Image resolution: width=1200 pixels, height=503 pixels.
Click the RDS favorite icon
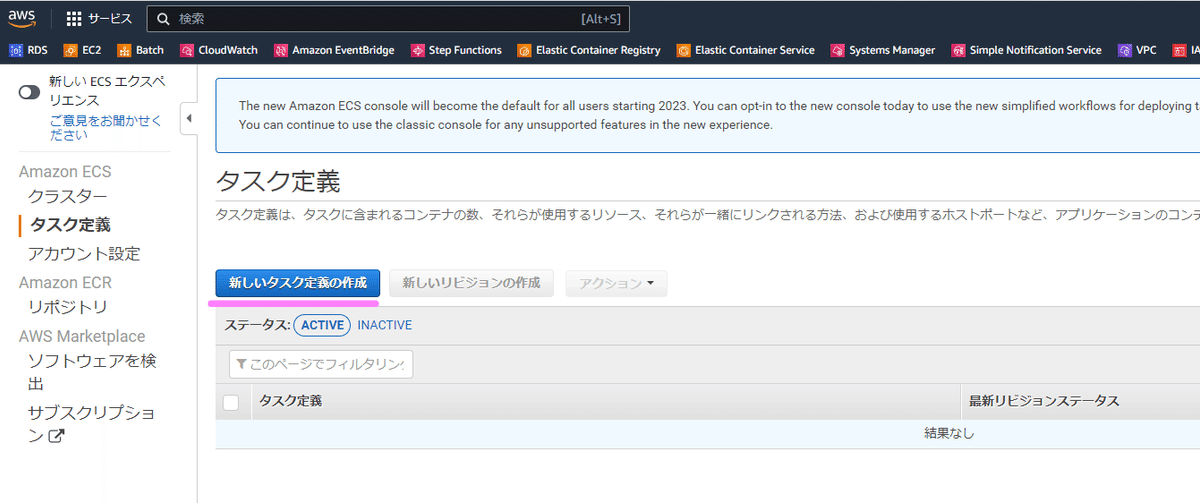[x=16, y=50]
